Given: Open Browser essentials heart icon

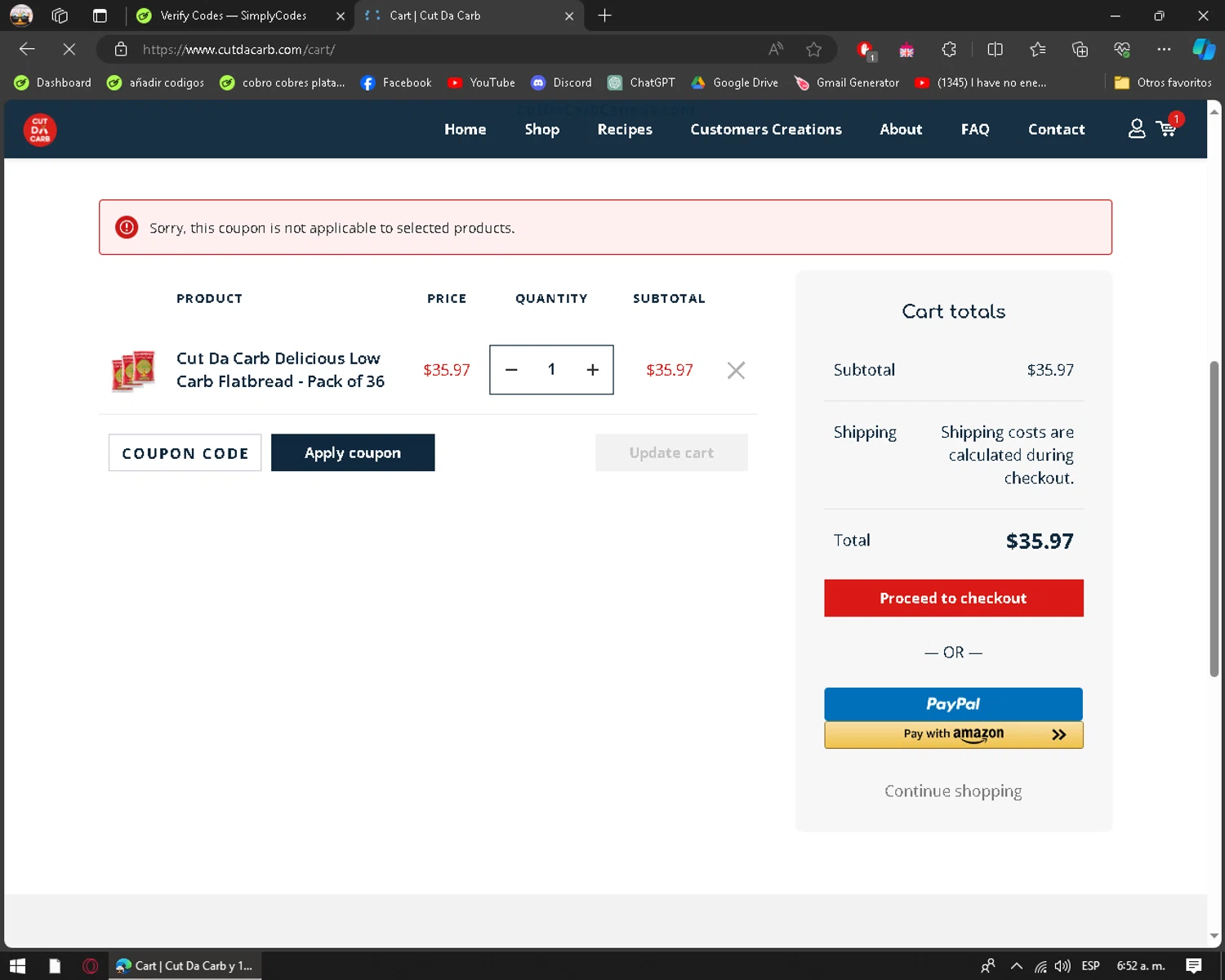Looking at the screenshot, I should pyautogui.click(x=1122, y=49).
